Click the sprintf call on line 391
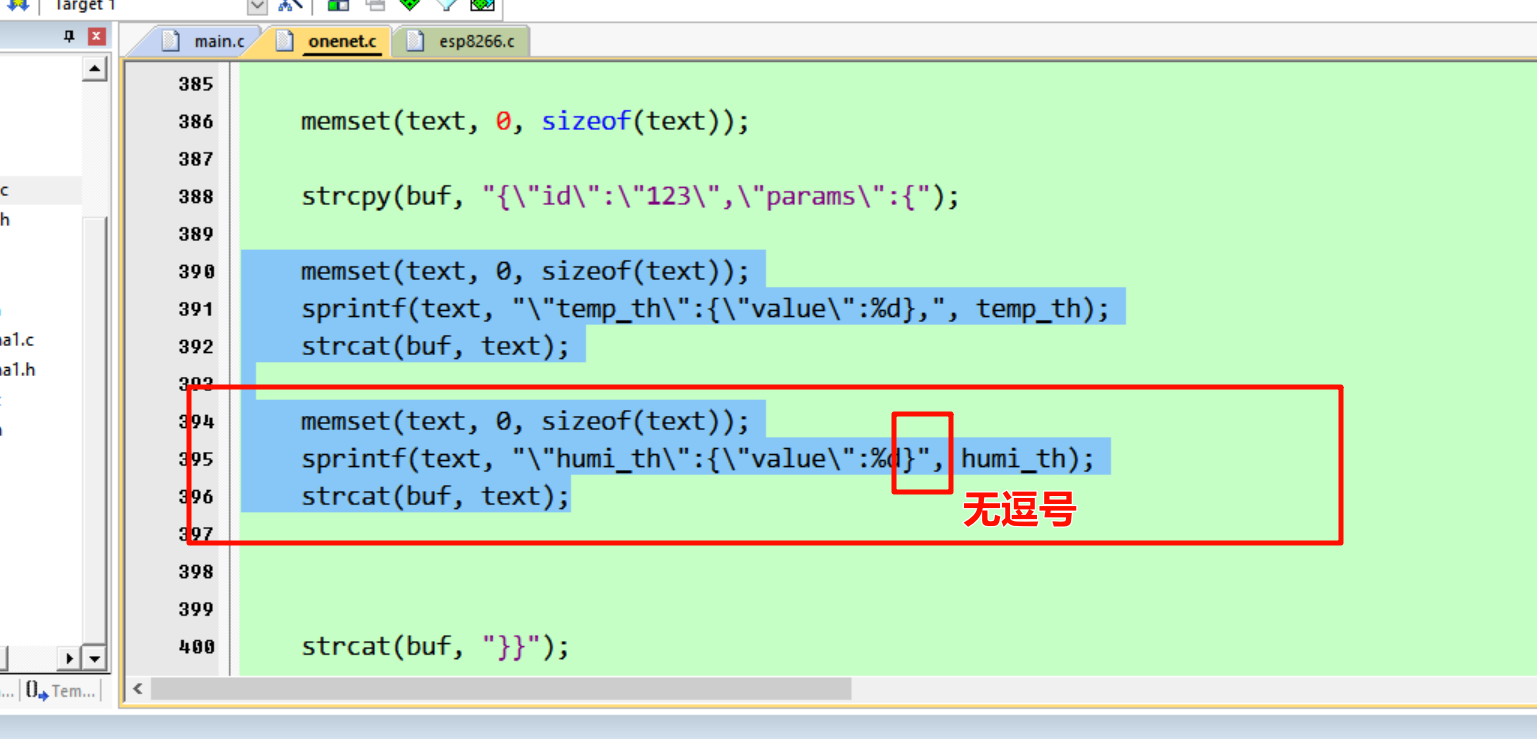 [705, 309]
